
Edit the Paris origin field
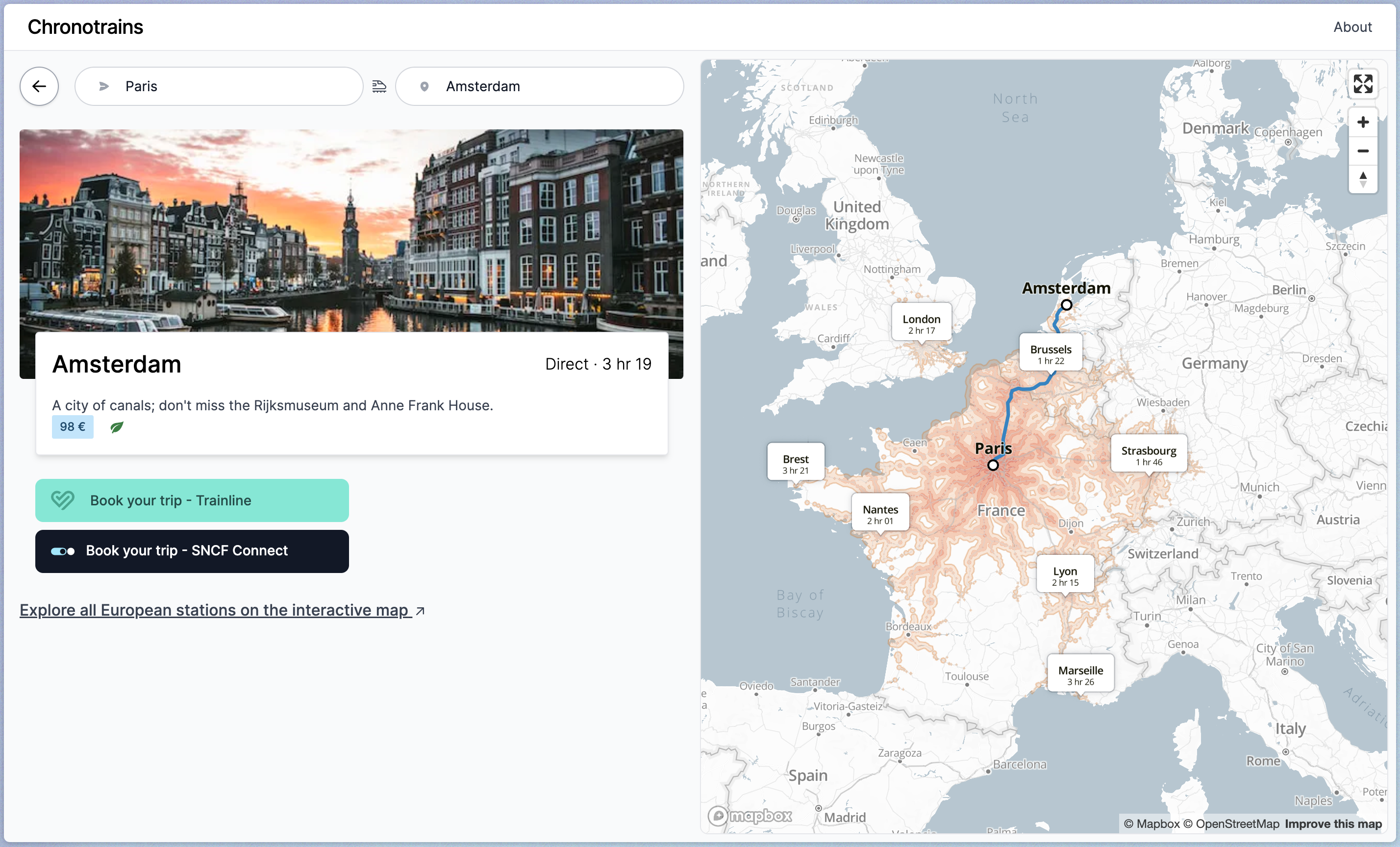(x=219, y=86)
